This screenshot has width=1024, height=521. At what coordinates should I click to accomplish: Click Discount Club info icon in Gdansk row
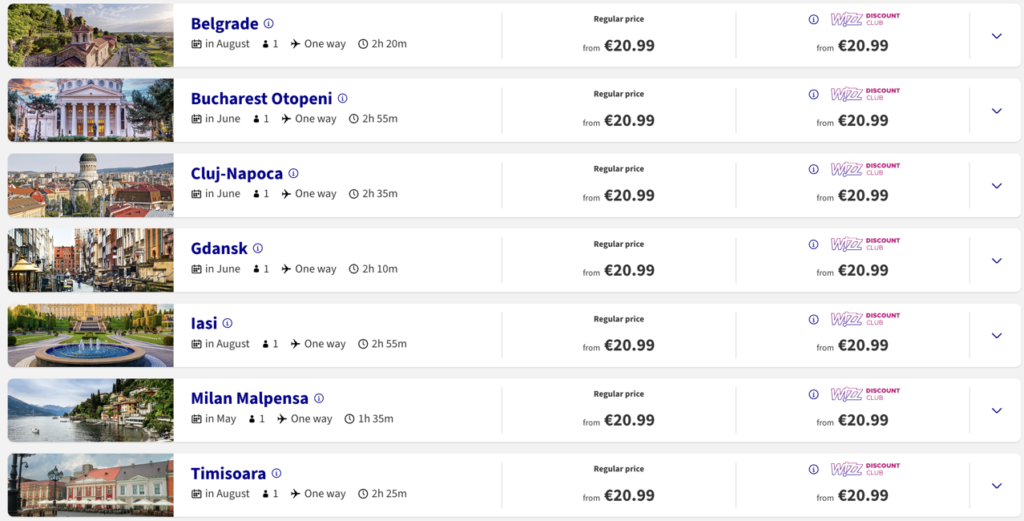pos(813,244)
